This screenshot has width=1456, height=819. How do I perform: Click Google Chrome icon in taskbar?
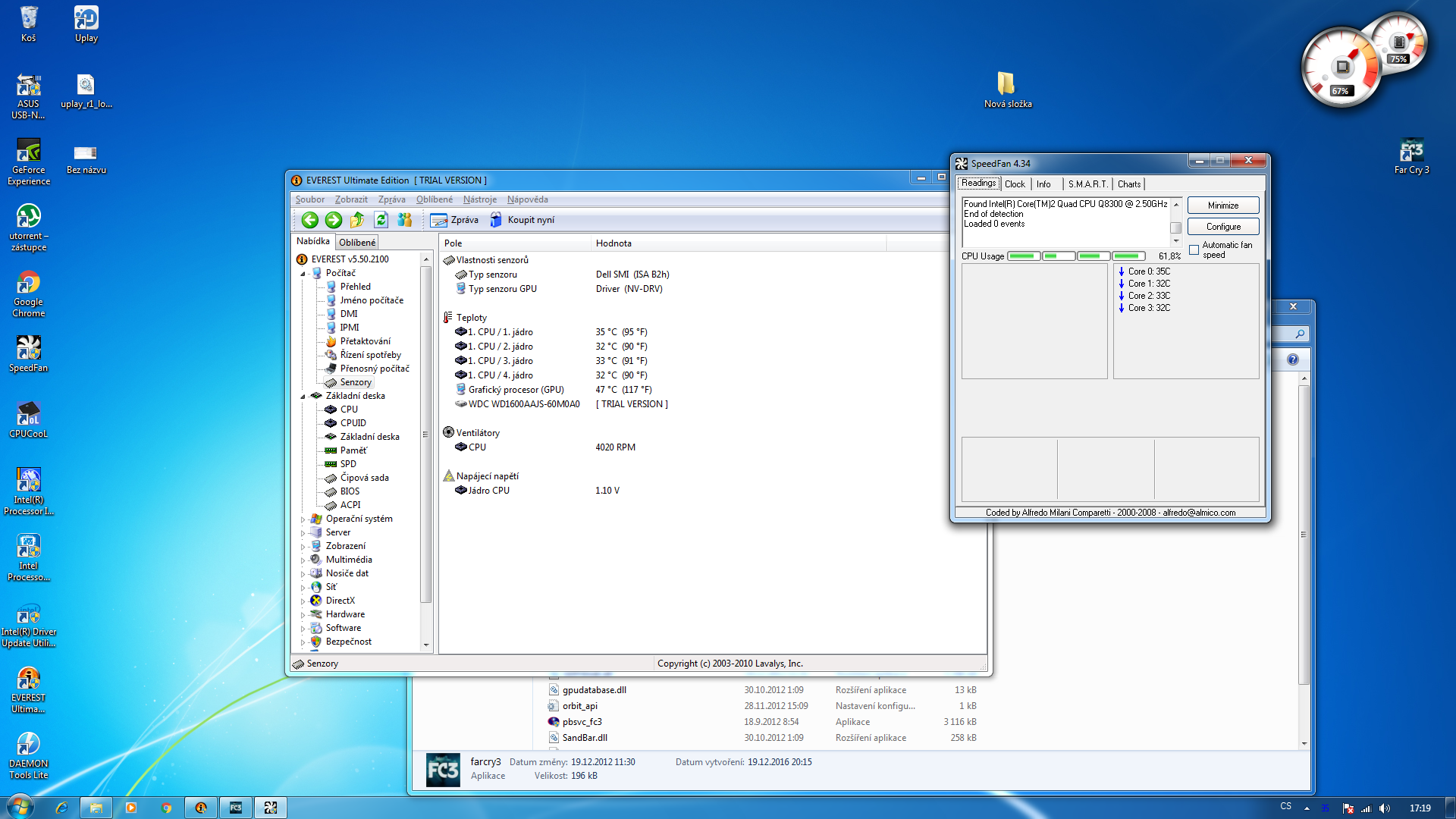pos(166,808)
